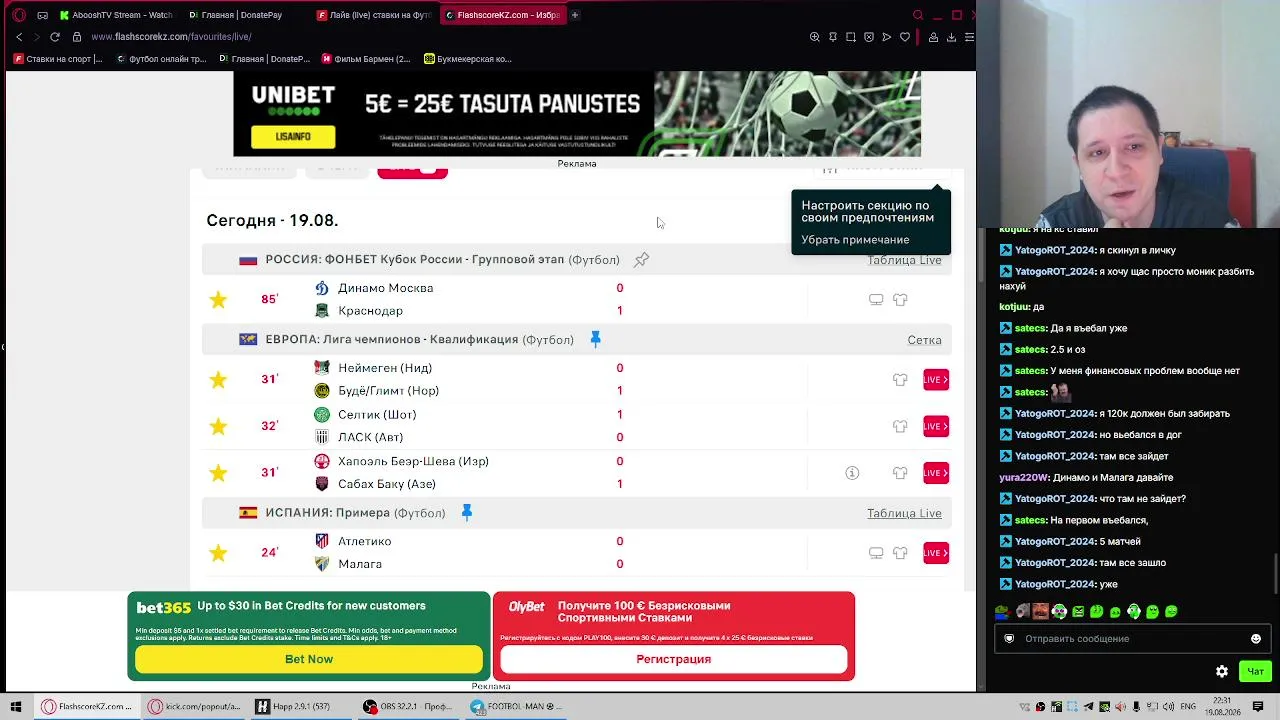This screenshot has height=720, width=1280.
Task: Click the bet365 Bet Now button
Action: pos(309,659)
